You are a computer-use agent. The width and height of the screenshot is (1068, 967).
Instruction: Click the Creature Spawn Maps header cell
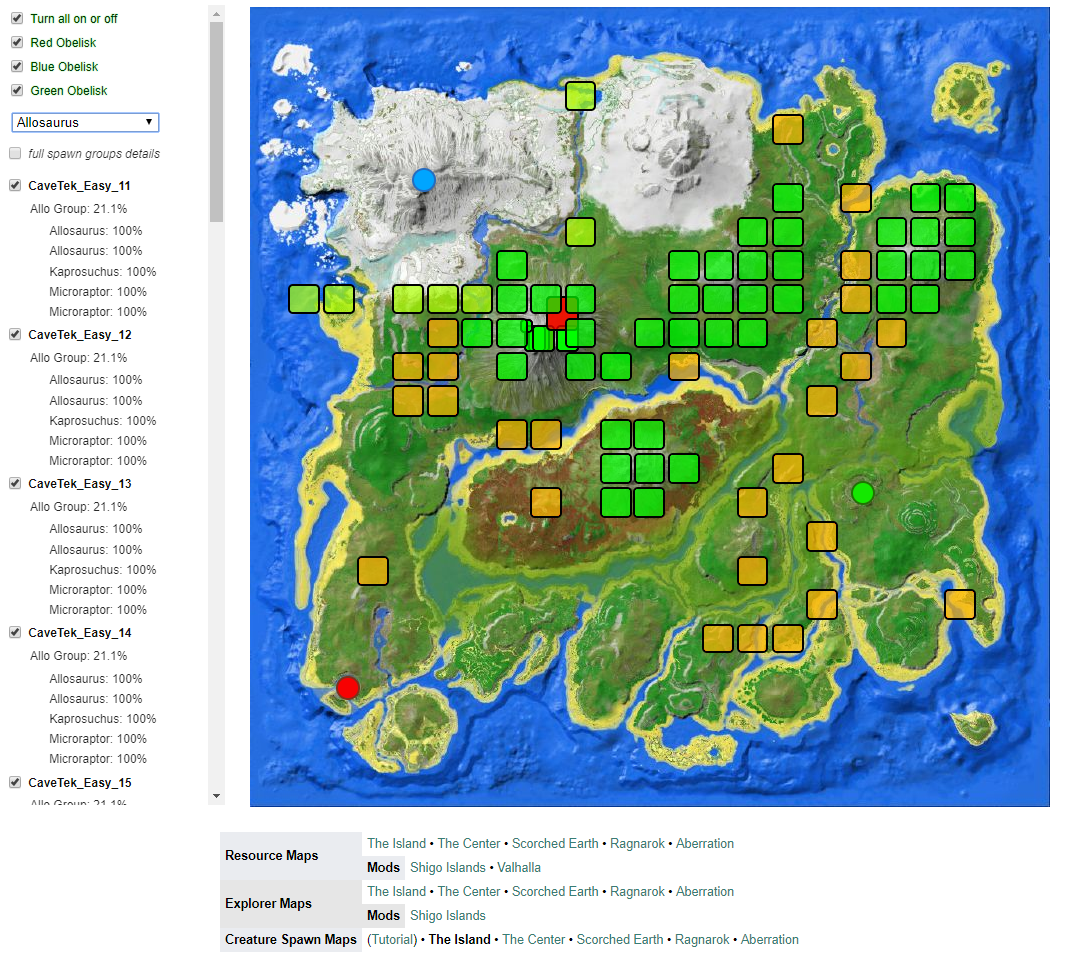tap(291, 940)
